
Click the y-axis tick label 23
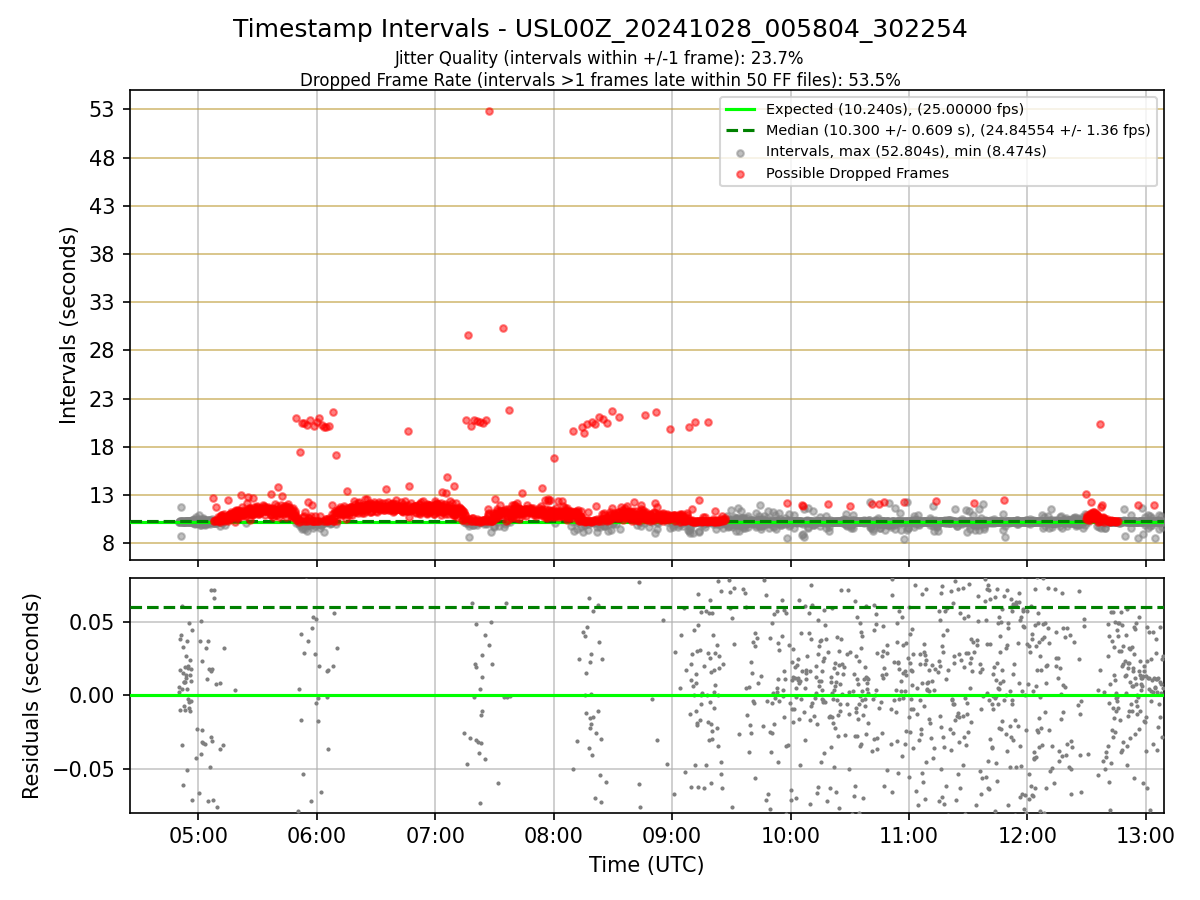104,399
